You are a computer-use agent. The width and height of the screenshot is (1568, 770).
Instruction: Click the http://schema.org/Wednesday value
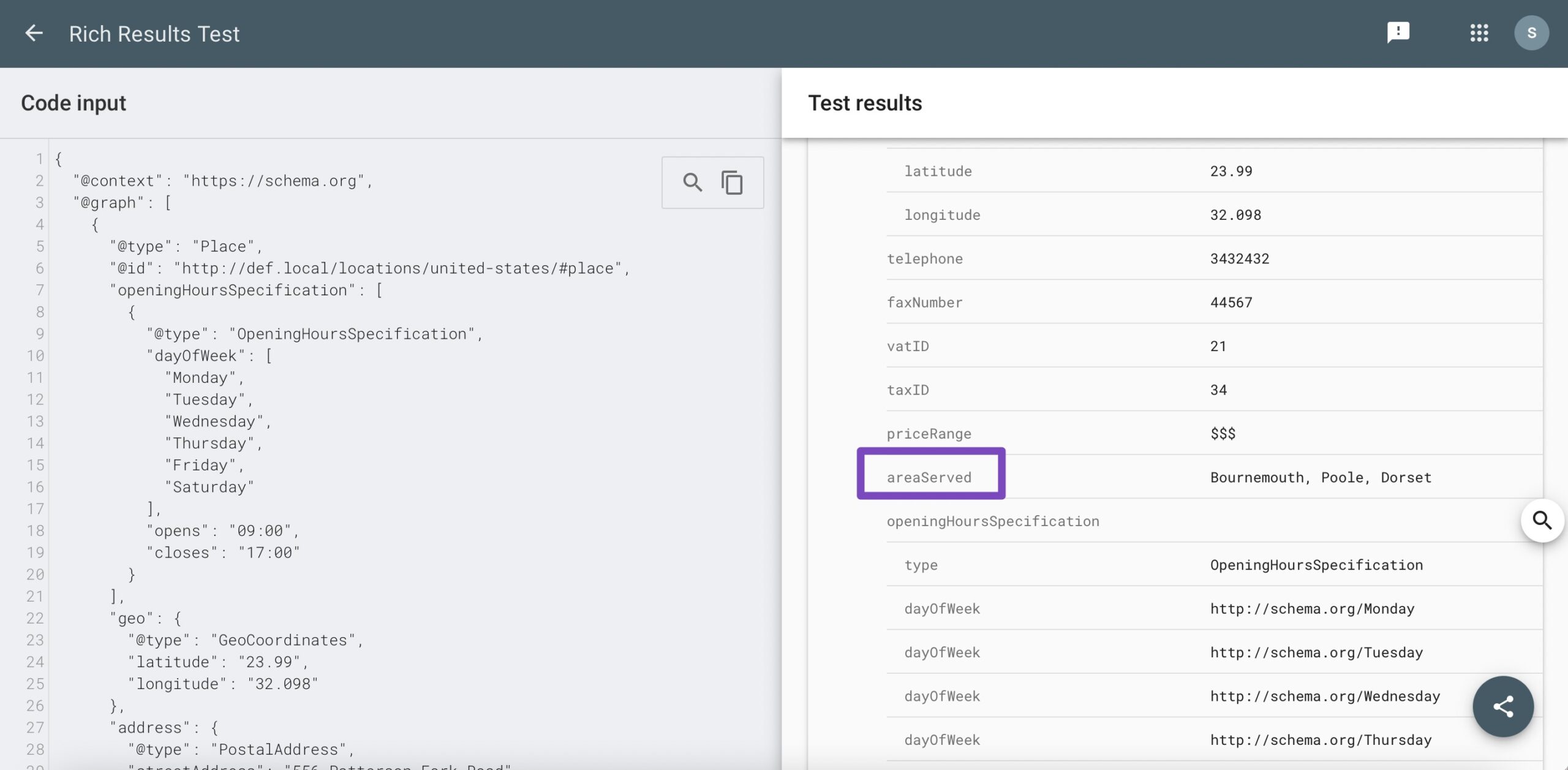[x=1325, y=696]
